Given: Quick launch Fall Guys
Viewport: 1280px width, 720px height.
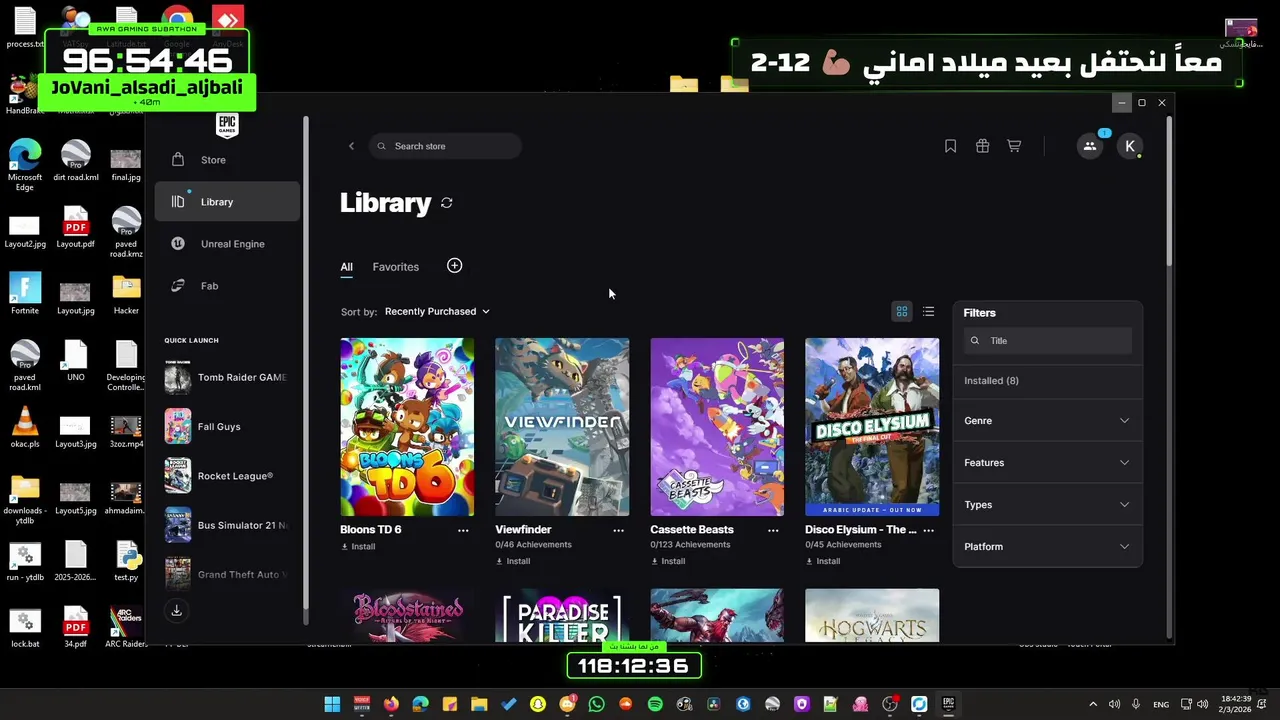Looking at the screenshot, I should [227, 427].
